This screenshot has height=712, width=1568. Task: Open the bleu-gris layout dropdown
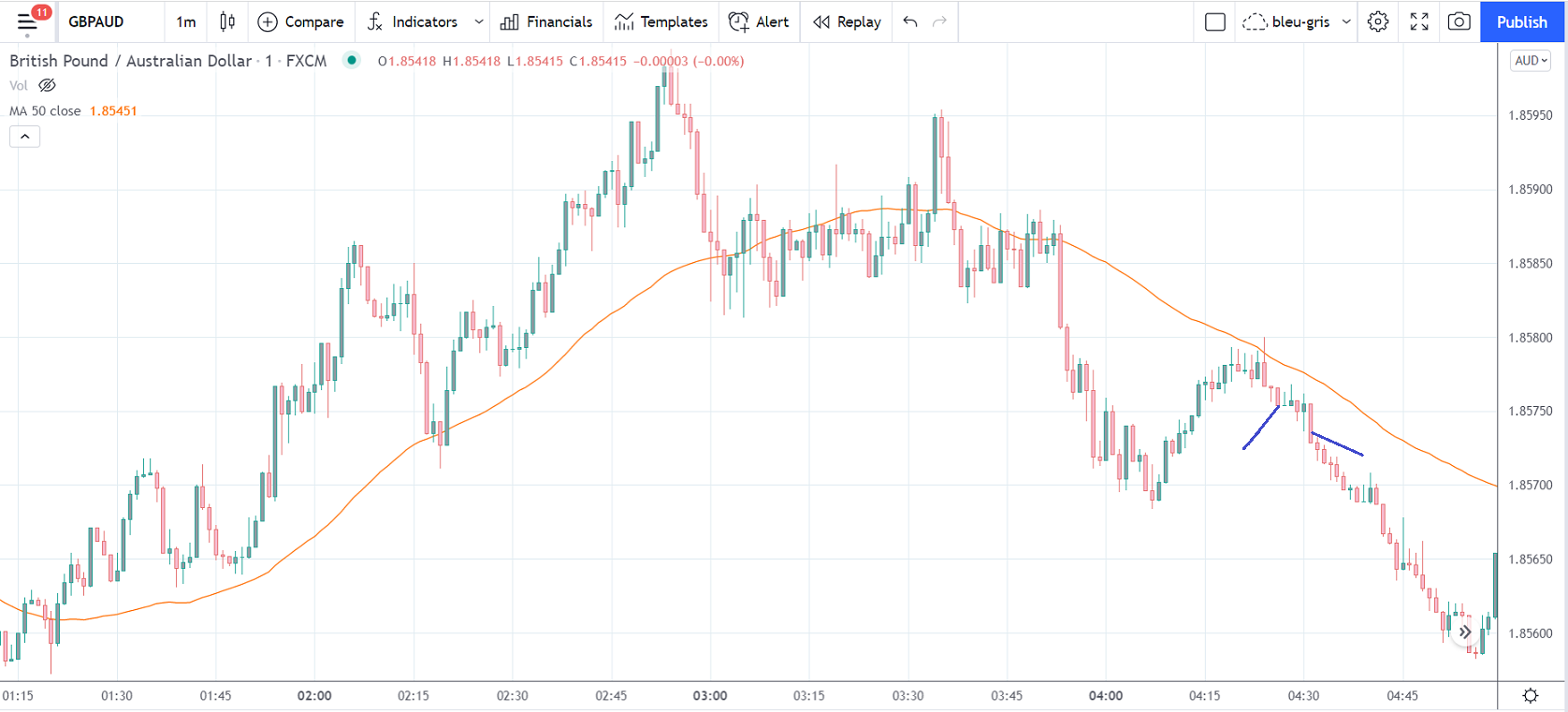tap(1346, 22)
